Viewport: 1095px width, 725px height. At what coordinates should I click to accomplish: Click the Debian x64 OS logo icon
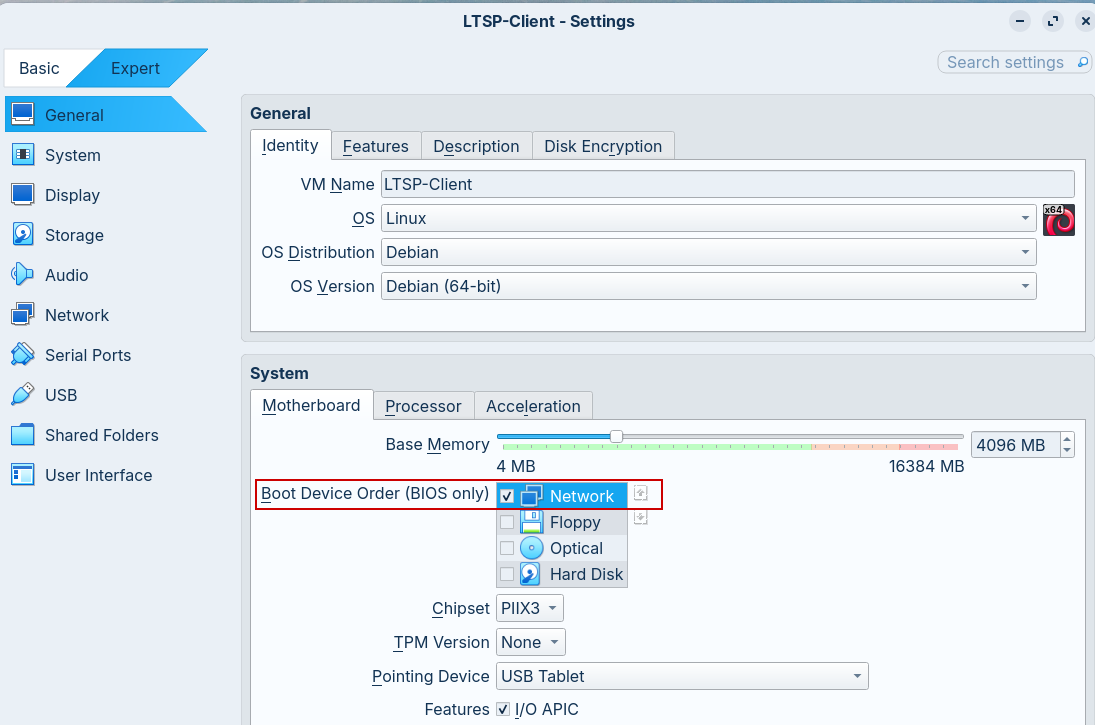(x=1059, y=220)
